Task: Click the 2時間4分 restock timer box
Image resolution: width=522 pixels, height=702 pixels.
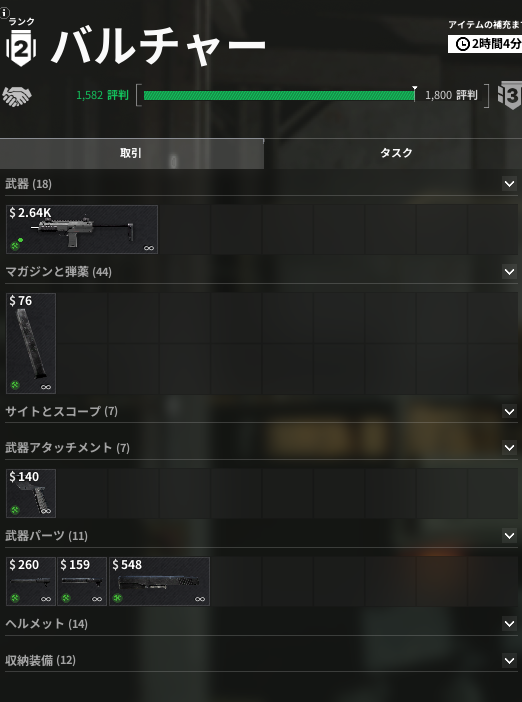Action: (485, 44)
